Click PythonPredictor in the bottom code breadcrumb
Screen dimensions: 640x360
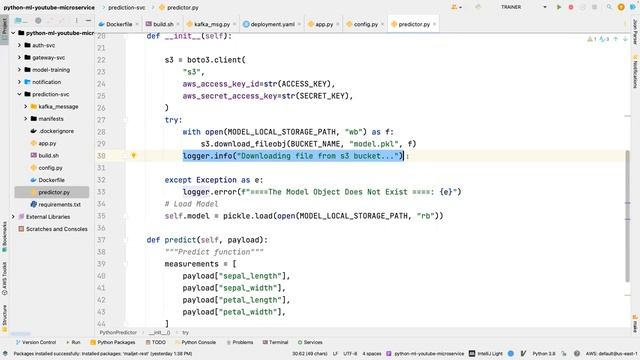point(118,333)
